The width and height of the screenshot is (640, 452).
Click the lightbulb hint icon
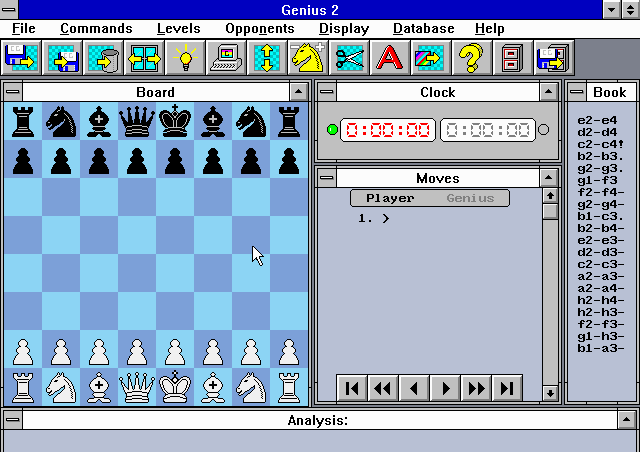coord(185,59)
